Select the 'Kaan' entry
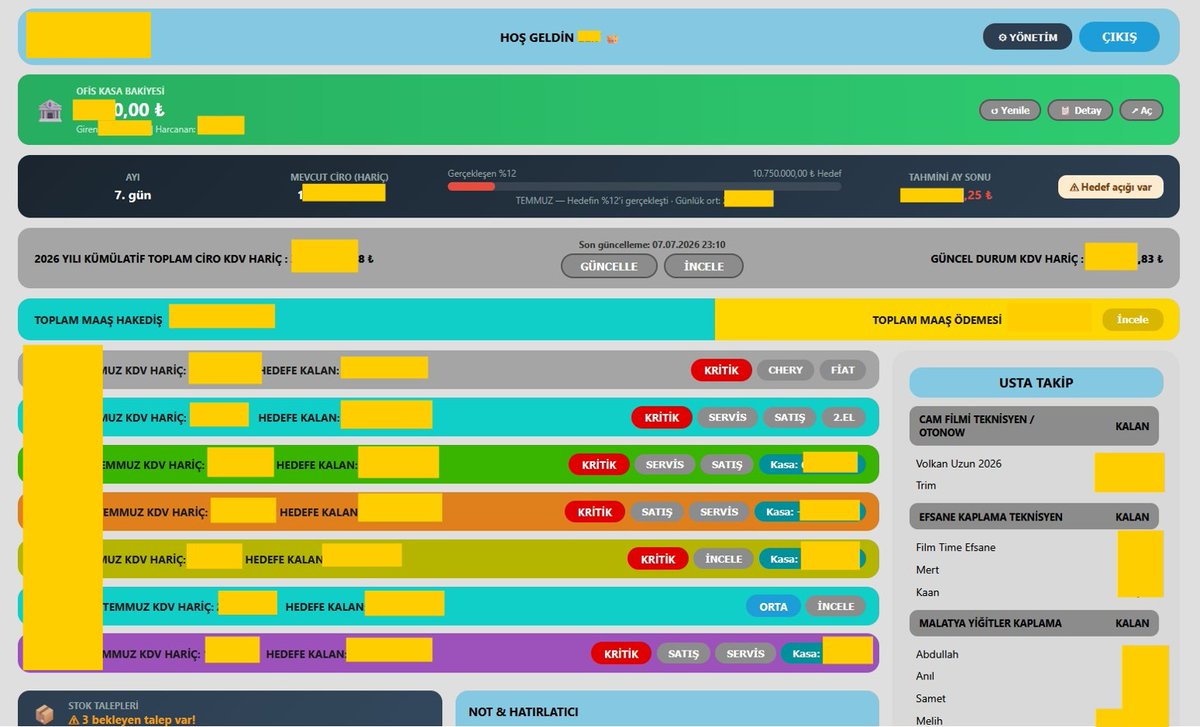The image size is (1200, 727). click(x=927, y=592)
